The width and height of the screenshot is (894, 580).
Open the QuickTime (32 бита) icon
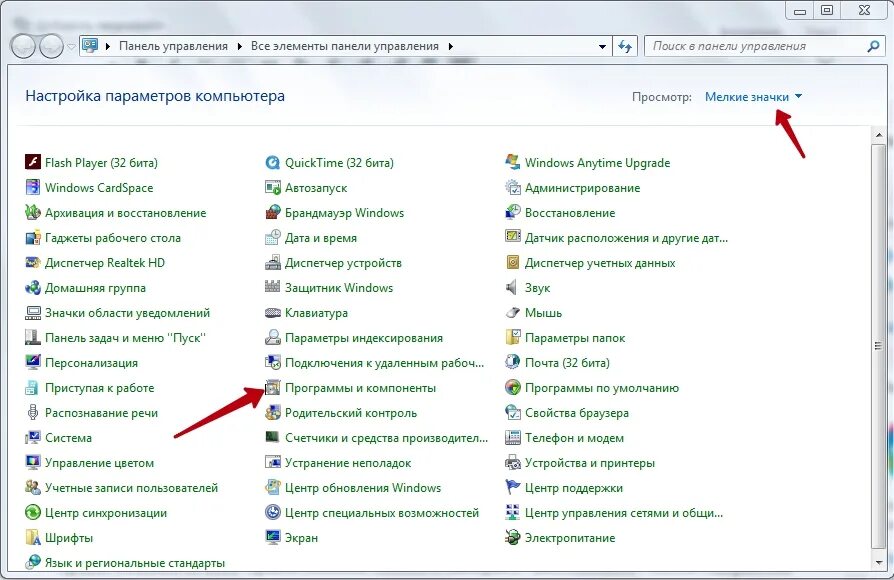(273, 163)
